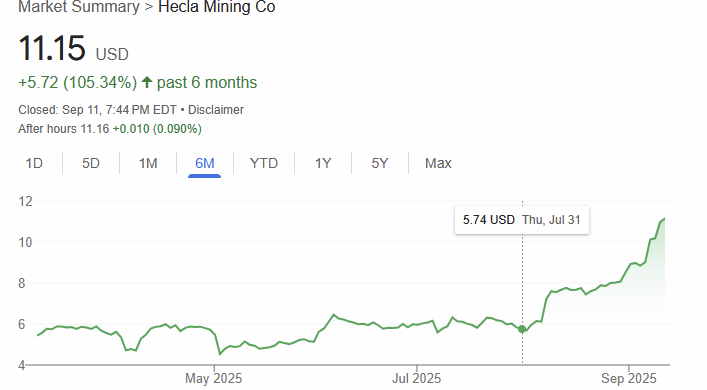
Task: Click the green up-arrow trend icon
Action: (147, 82)
